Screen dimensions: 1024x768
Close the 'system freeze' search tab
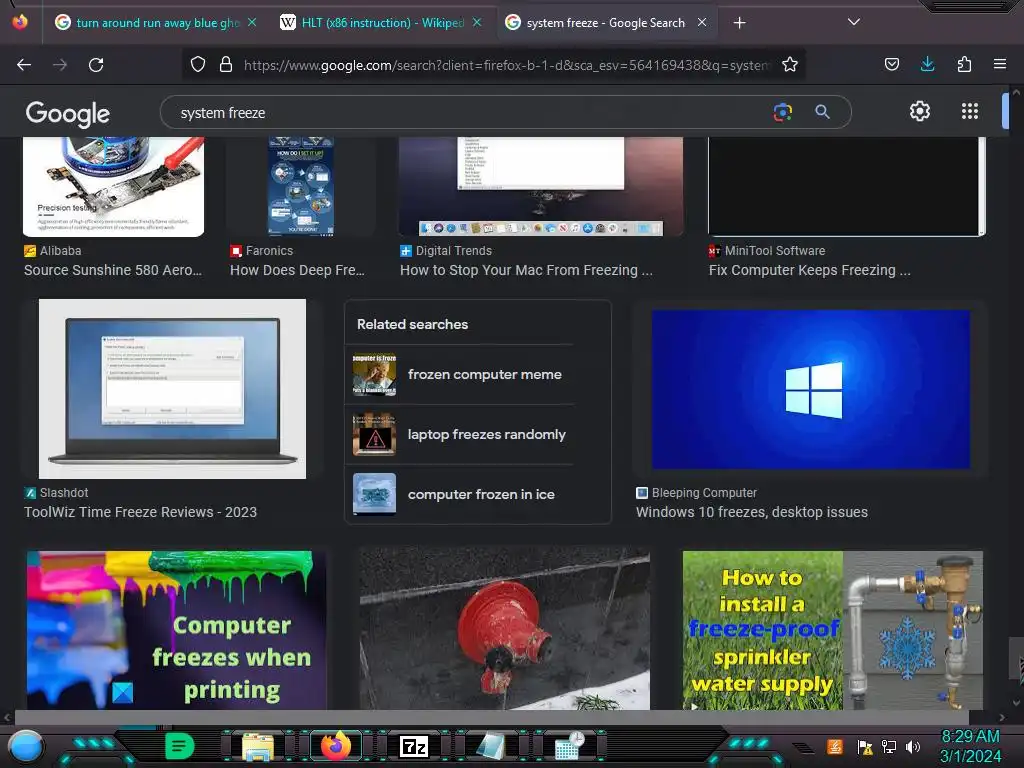coord(702,23)
